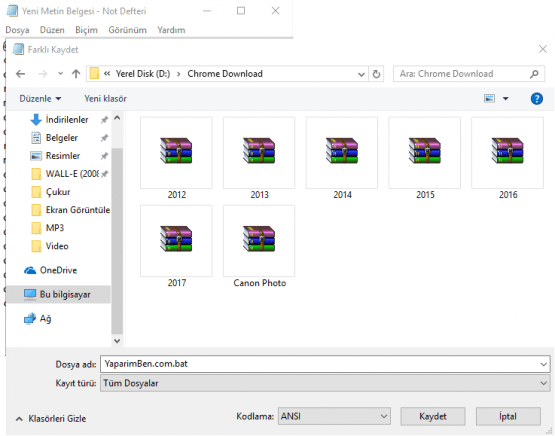
Task: Open the 2012 archive file
Action: [x=176, y=159]
